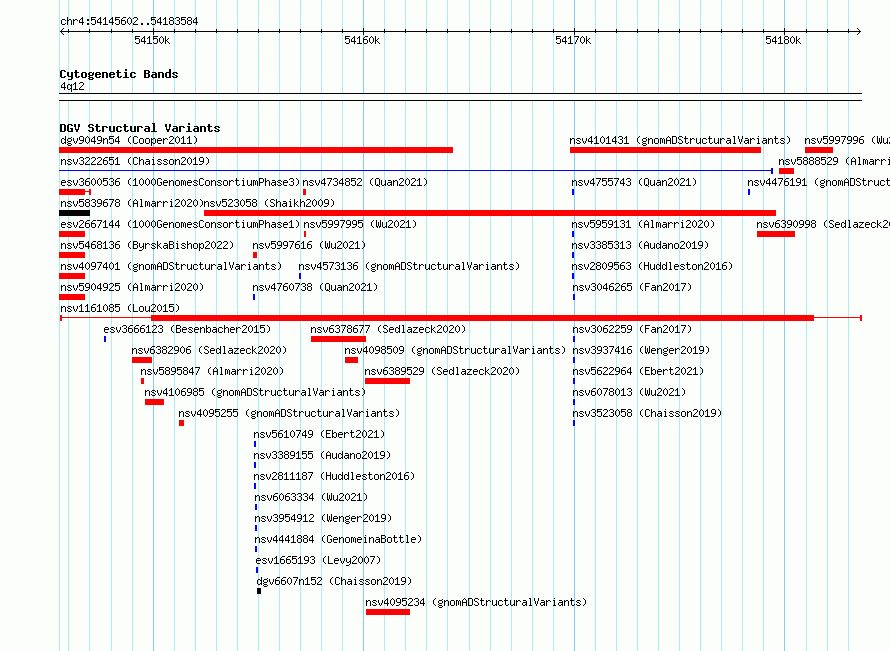The image size is (890, 651).
Task: Click nsv3046265 (Fan2017) label
Action: tap(632, 287)
